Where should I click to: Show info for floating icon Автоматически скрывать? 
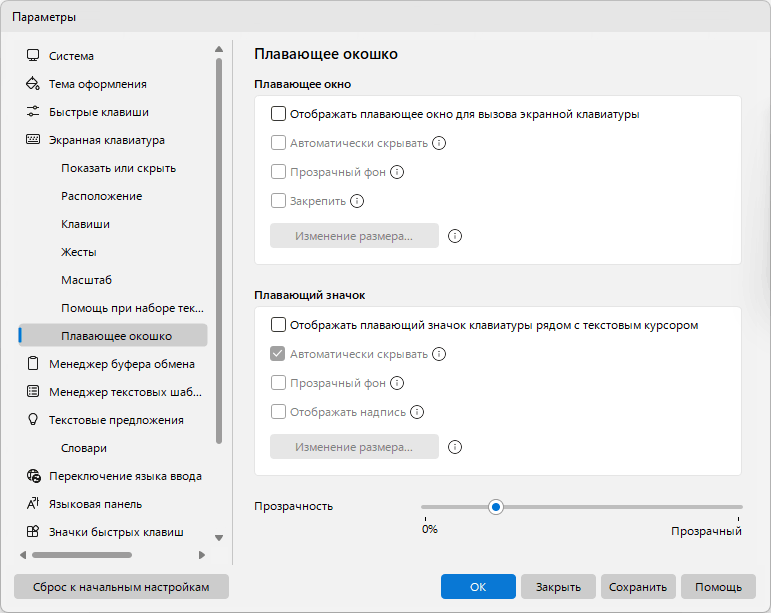click(x=439, y=354)
